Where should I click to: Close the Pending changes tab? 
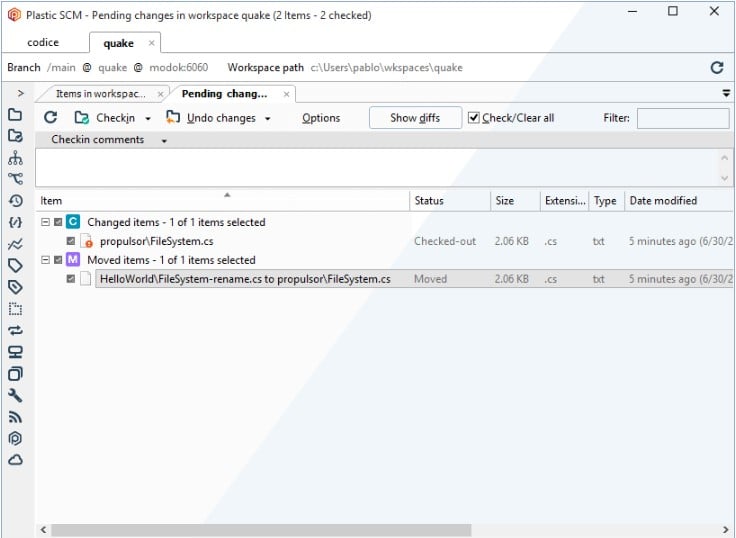[286, 94]
